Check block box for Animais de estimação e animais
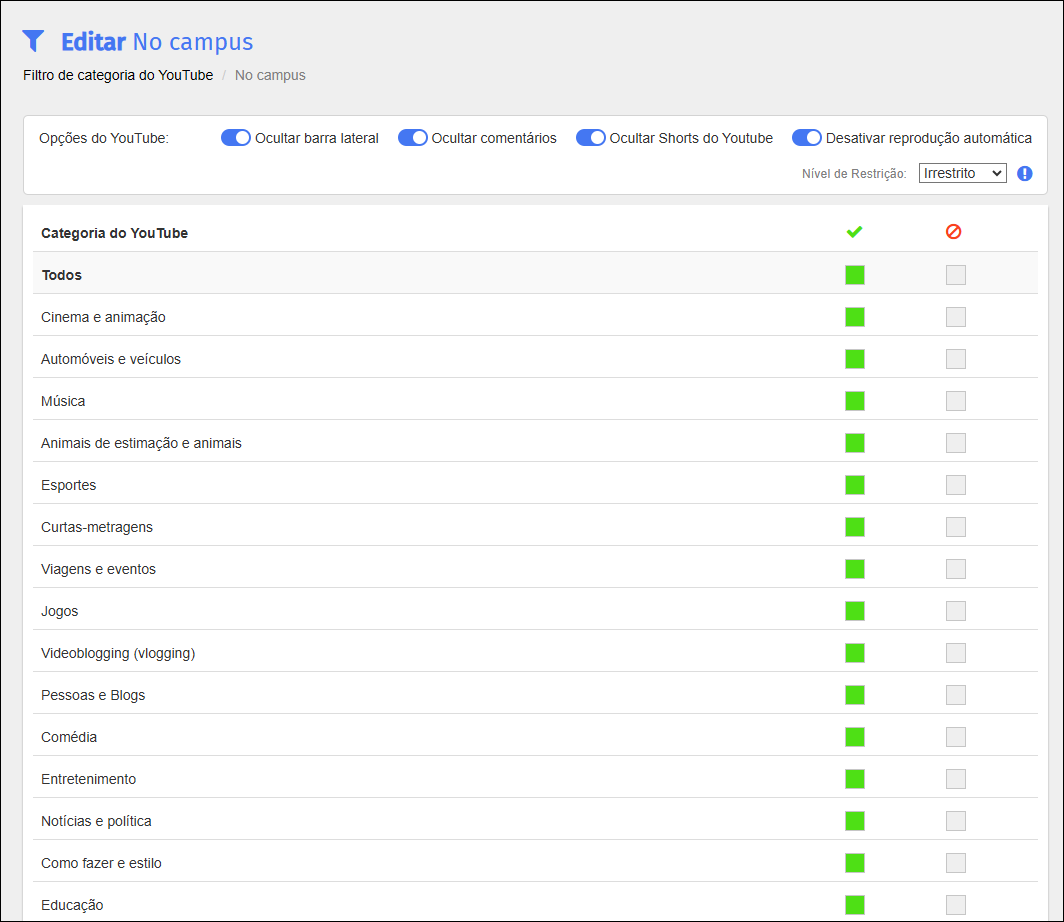Viewport: 1064px width, 922px height. [x=955, y=443]
